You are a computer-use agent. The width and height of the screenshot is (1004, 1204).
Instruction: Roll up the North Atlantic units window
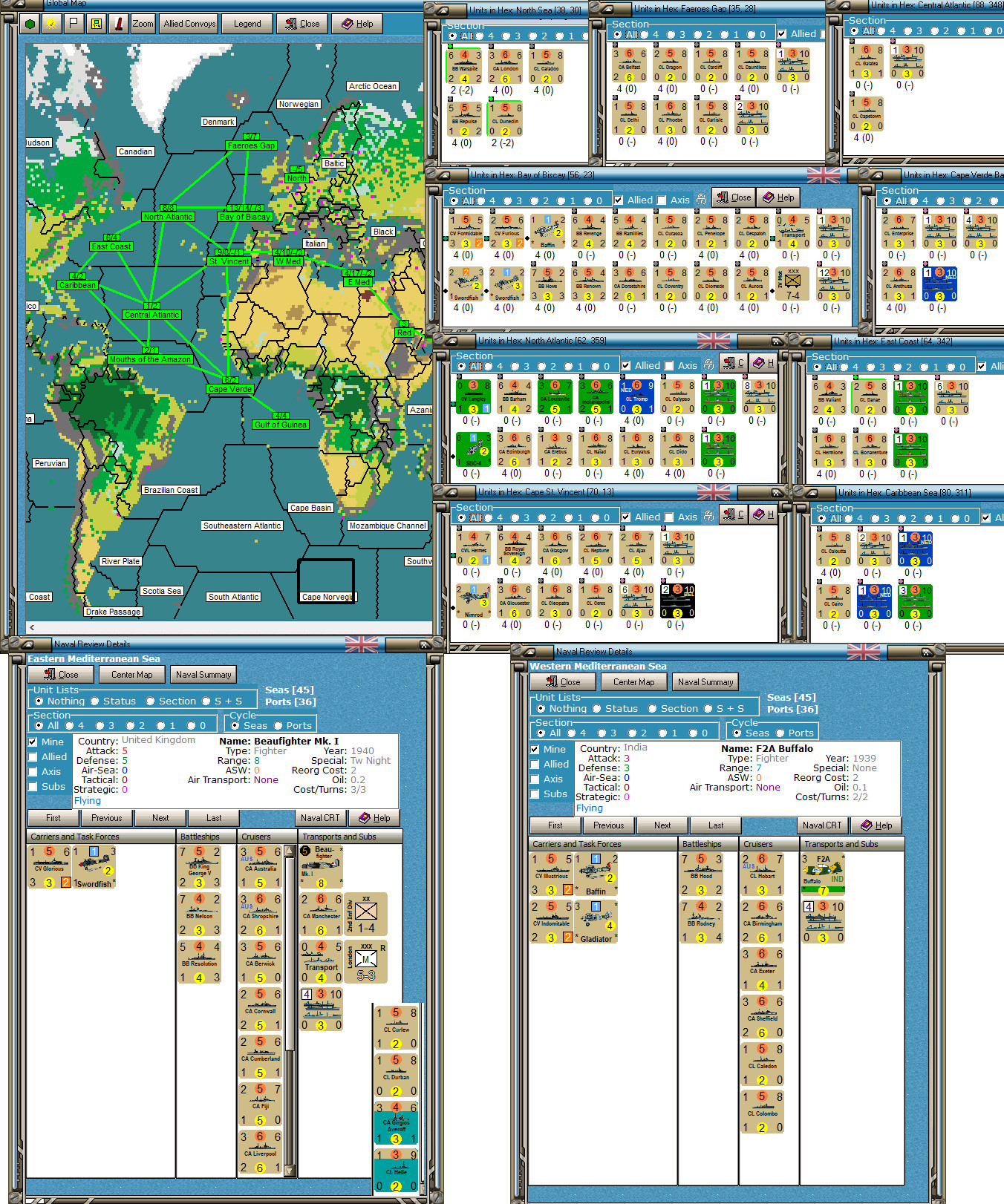(451, 341)
